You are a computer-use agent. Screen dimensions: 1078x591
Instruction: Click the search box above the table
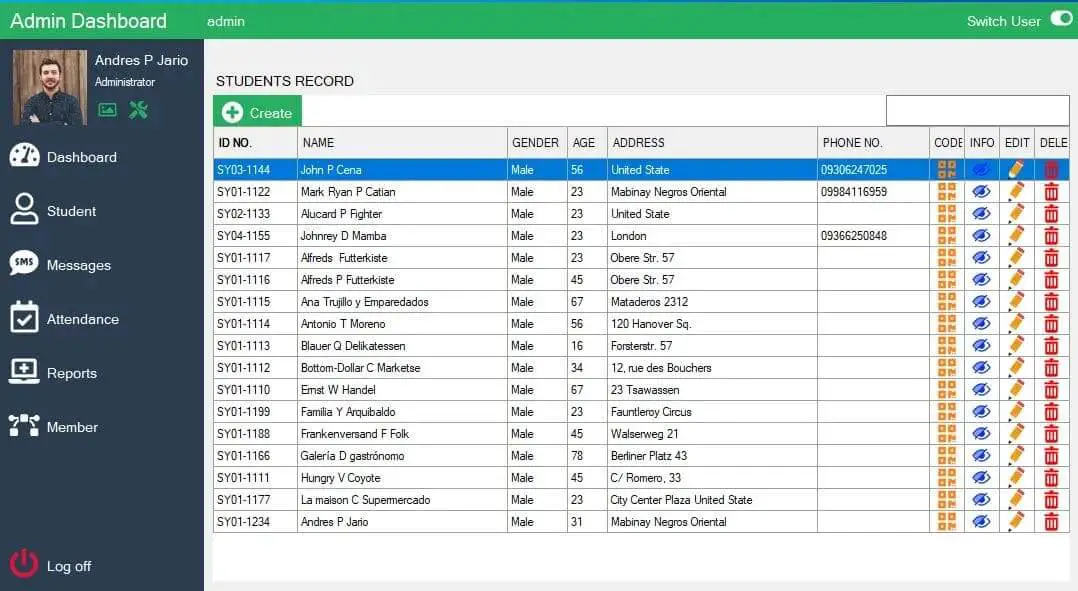(977, 111)
